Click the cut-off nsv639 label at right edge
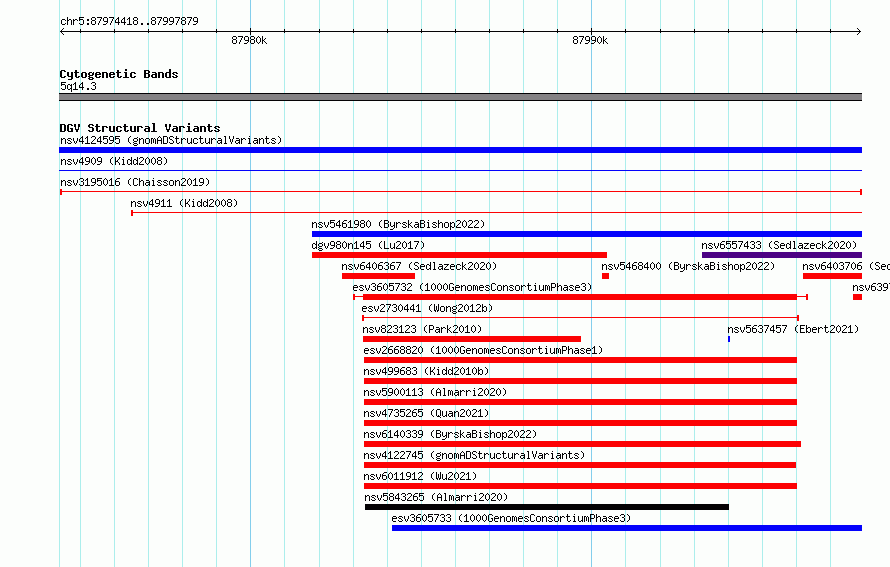890x567 pixels. [x=871, y=287]
